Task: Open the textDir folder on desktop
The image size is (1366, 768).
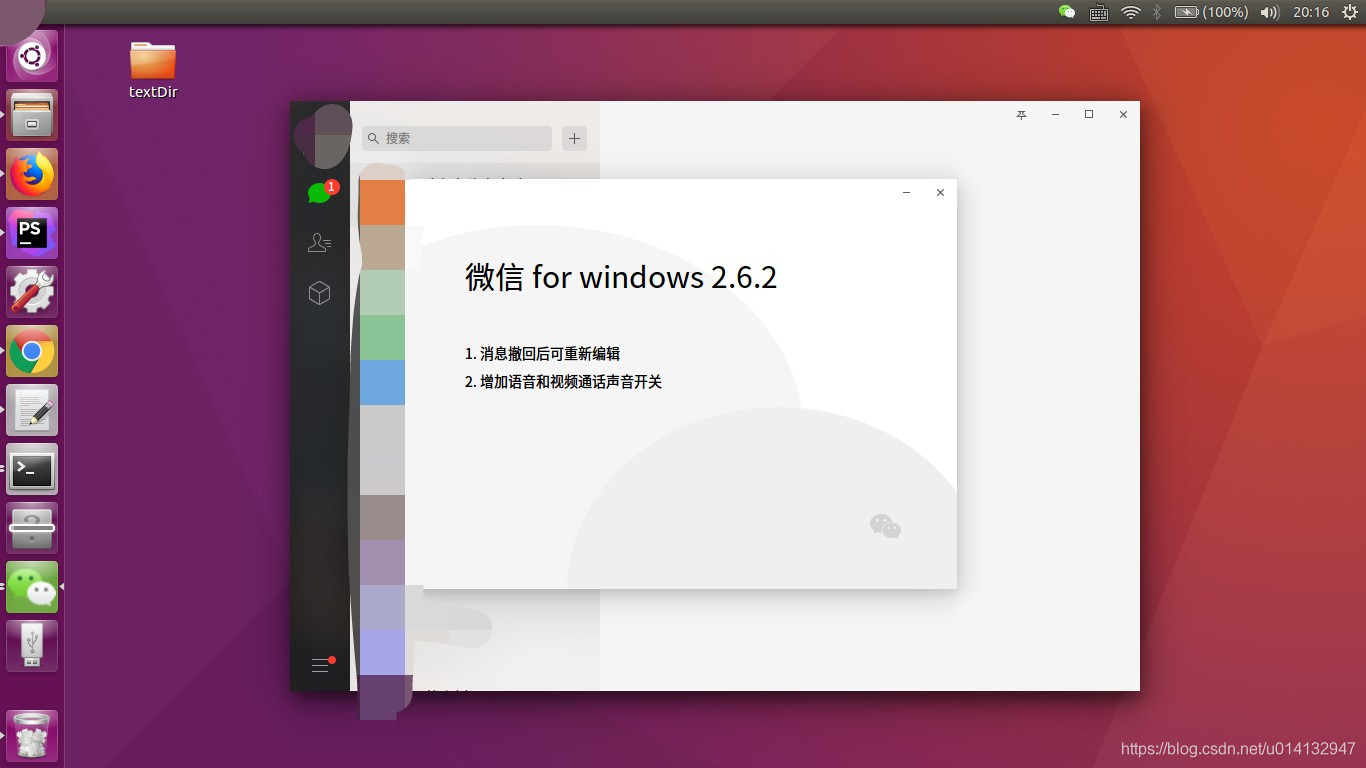Action: coord(153,69)
